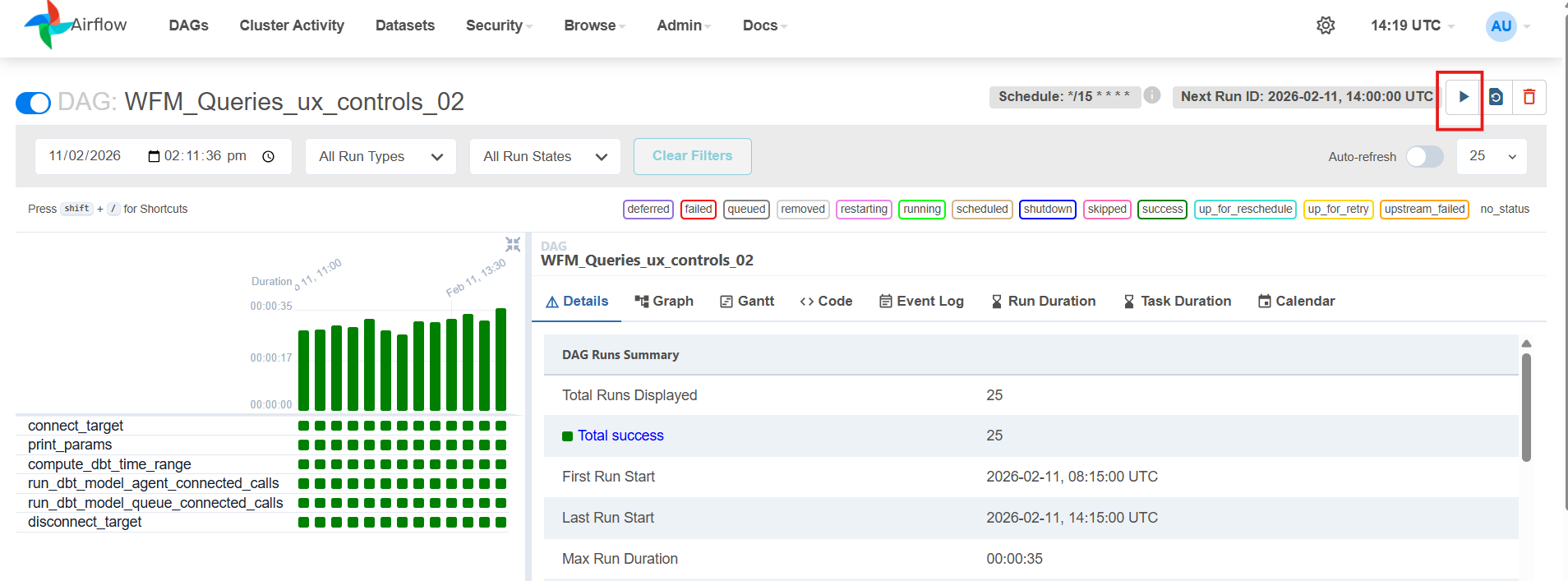Click the Trigger DAG play button
This screenshot has height=581, width=1568.
1463,97
